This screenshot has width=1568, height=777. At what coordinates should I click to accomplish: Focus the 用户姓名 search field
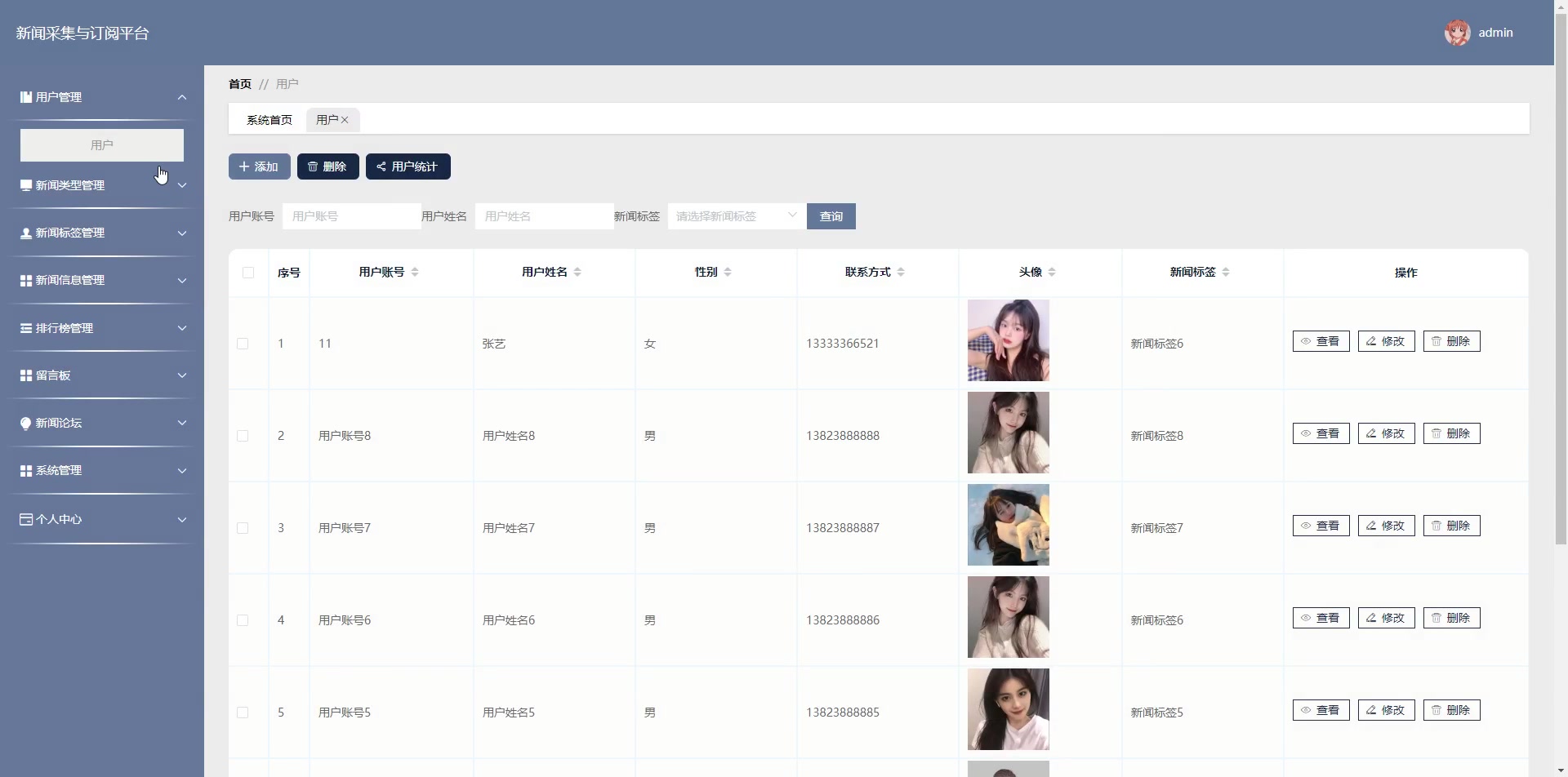pyautogui.click(x=545, y=216)
